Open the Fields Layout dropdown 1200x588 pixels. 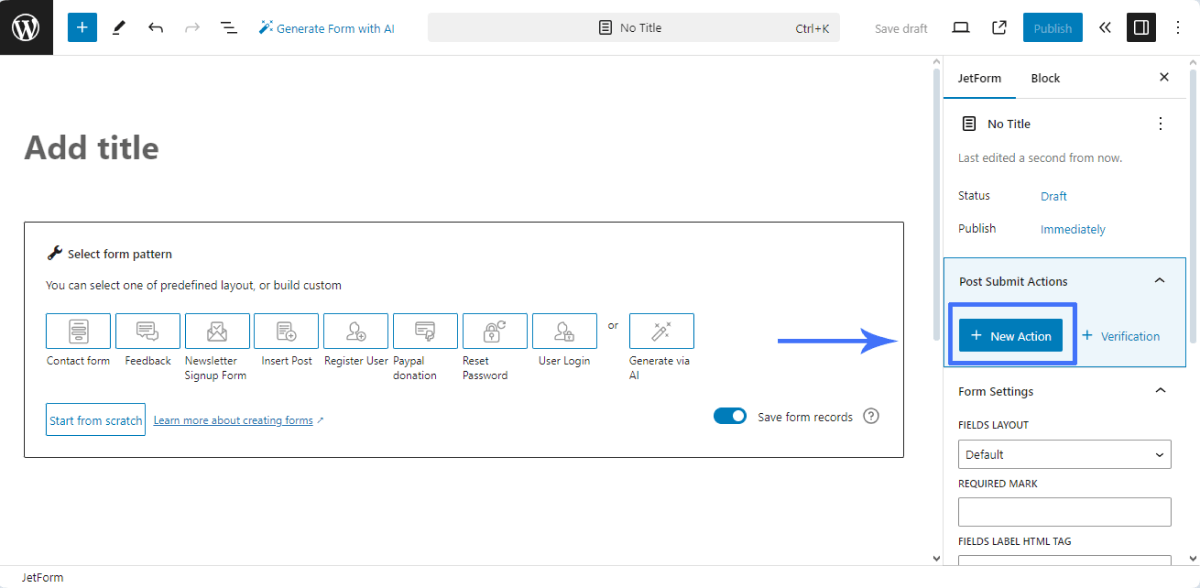[1064, 454]
